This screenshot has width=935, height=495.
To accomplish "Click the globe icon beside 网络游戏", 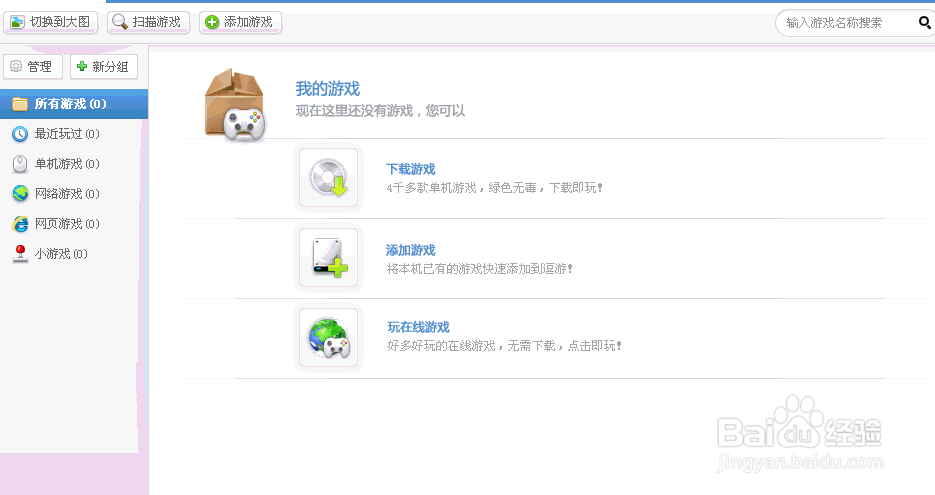I will (20, 193).
